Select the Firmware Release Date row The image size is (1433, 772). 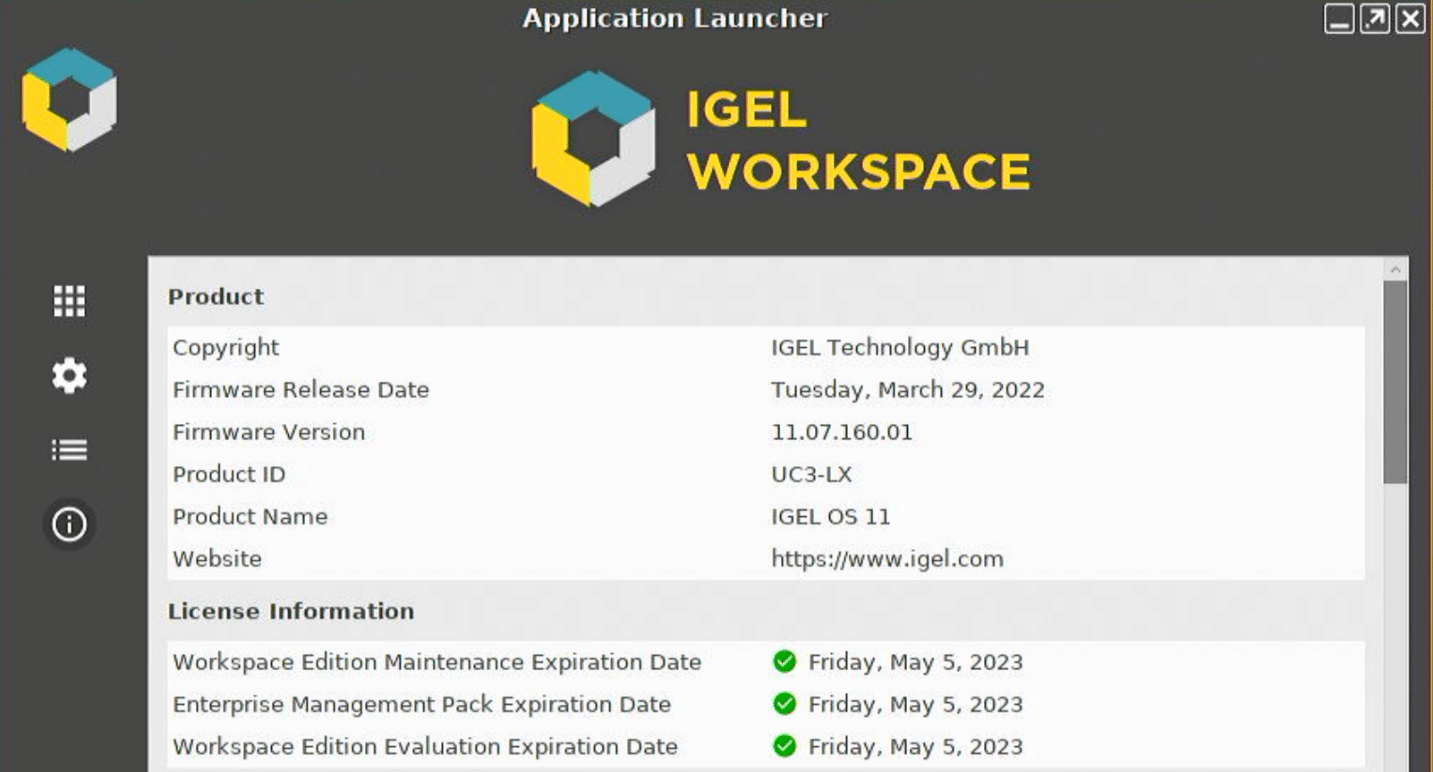tap(766, 390)
